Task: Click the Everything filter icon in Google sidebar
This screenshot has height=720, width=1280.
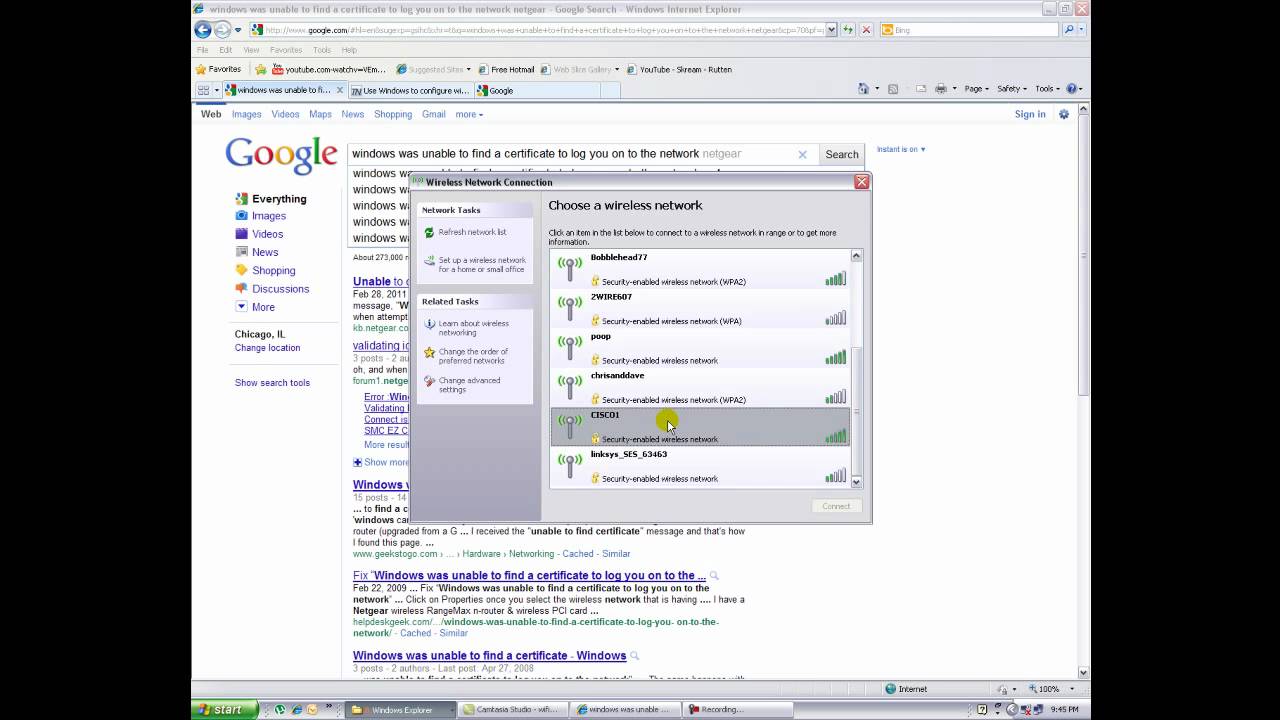Action: pyautogui.click(x=241, y=199)
